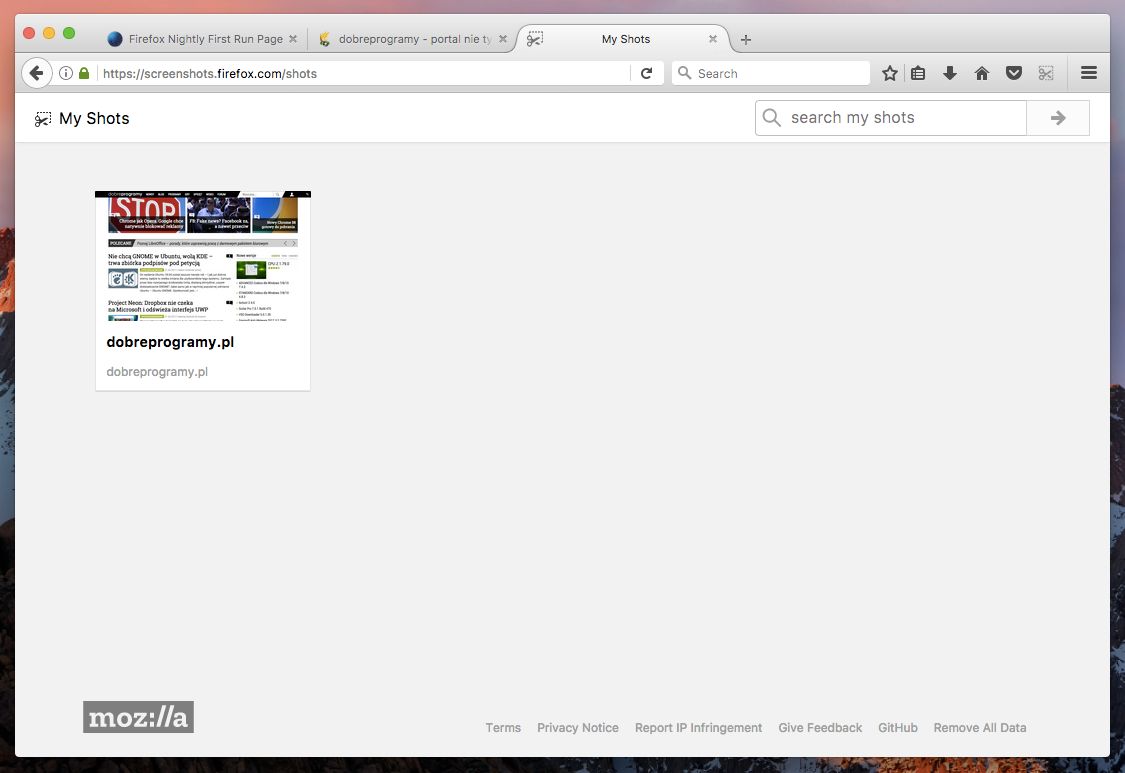Image resolution: width=1125 pixels, height=773 pixels.
Task: Close the dobreprogramy tab
Action: tap(503, 39)
